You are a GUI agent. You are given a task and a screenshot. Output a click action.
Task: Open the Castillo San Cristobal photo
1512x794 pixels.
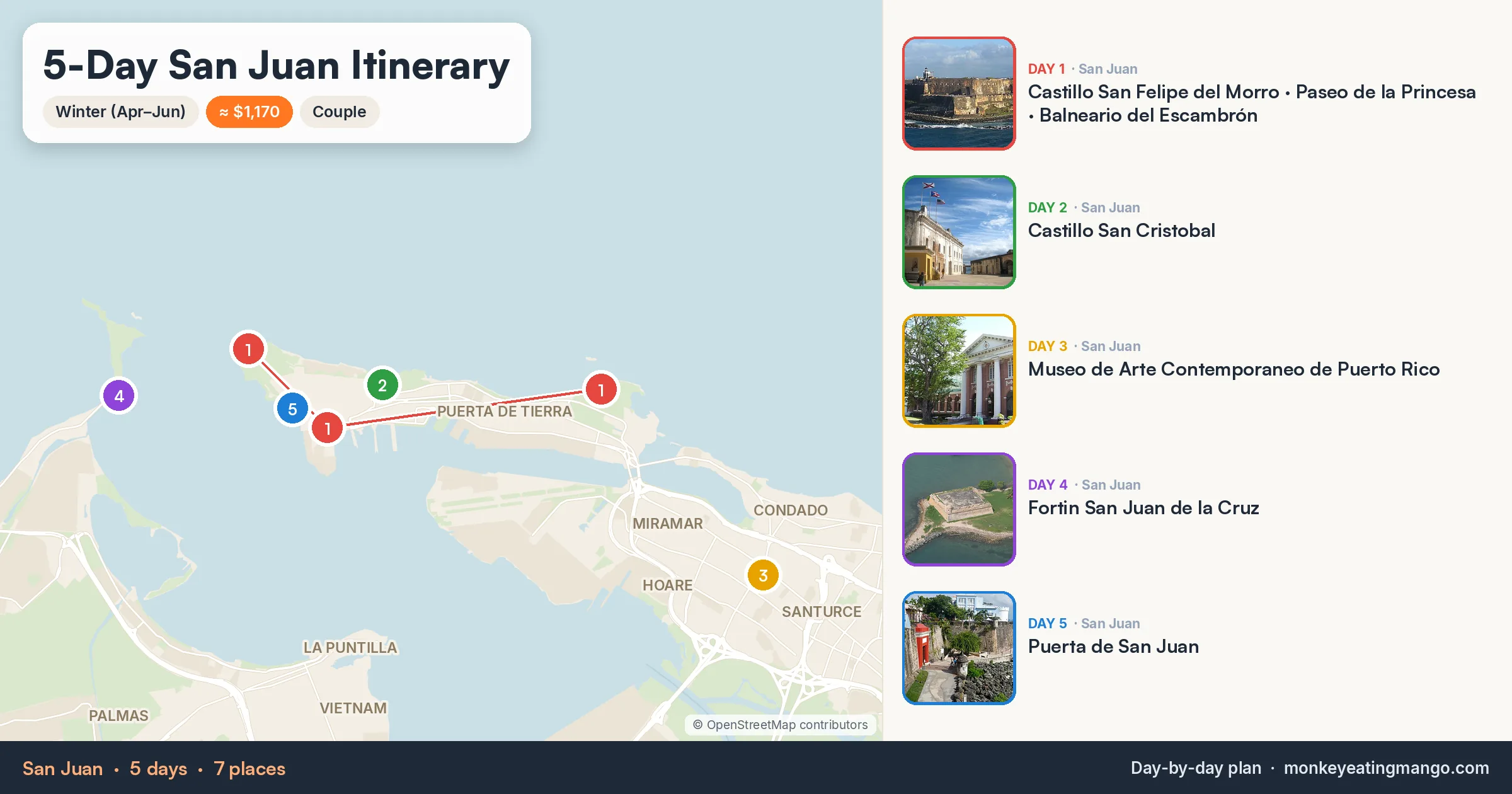coord(959,232)
